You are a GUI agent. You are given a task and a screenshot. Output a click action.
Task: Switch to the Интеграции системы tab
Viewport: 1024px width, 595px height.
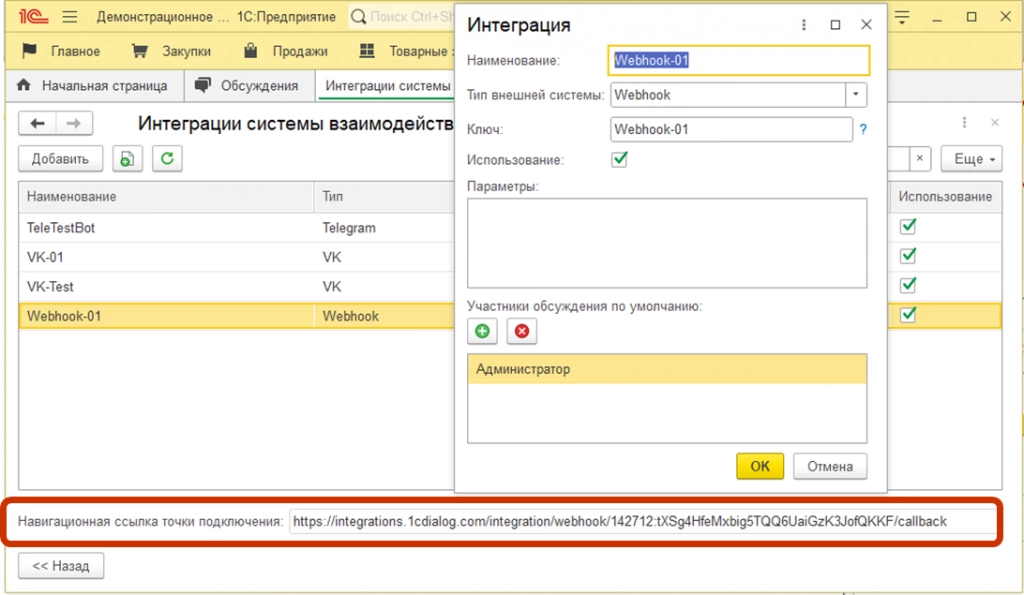point(386,86)
